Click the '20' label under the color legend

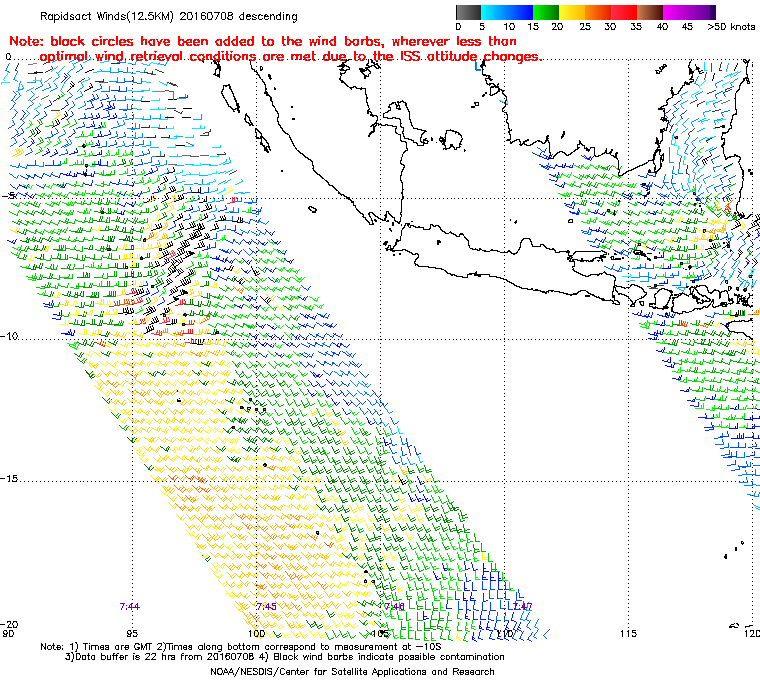[x=557, y=27]
